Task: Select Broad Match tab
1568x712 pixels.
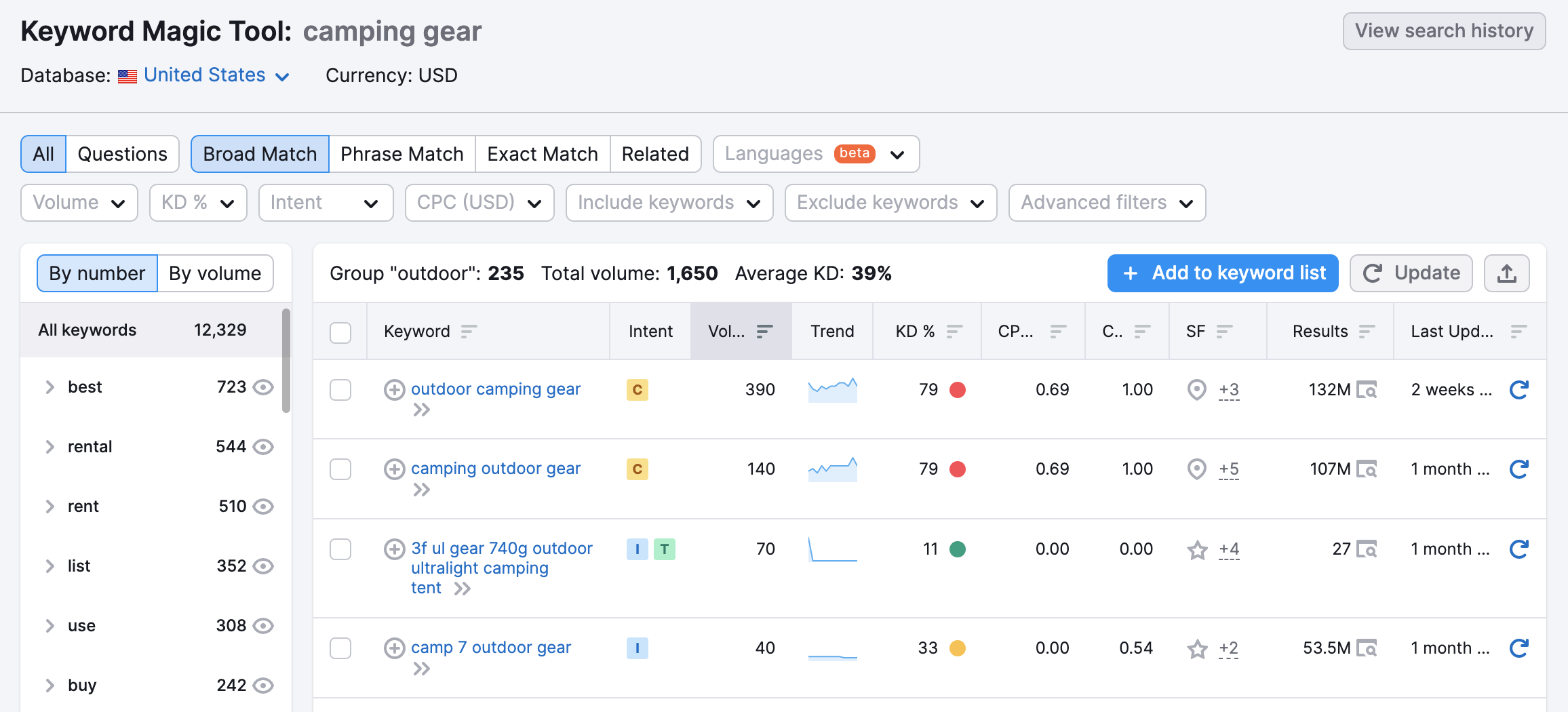Action: (260, 154)
